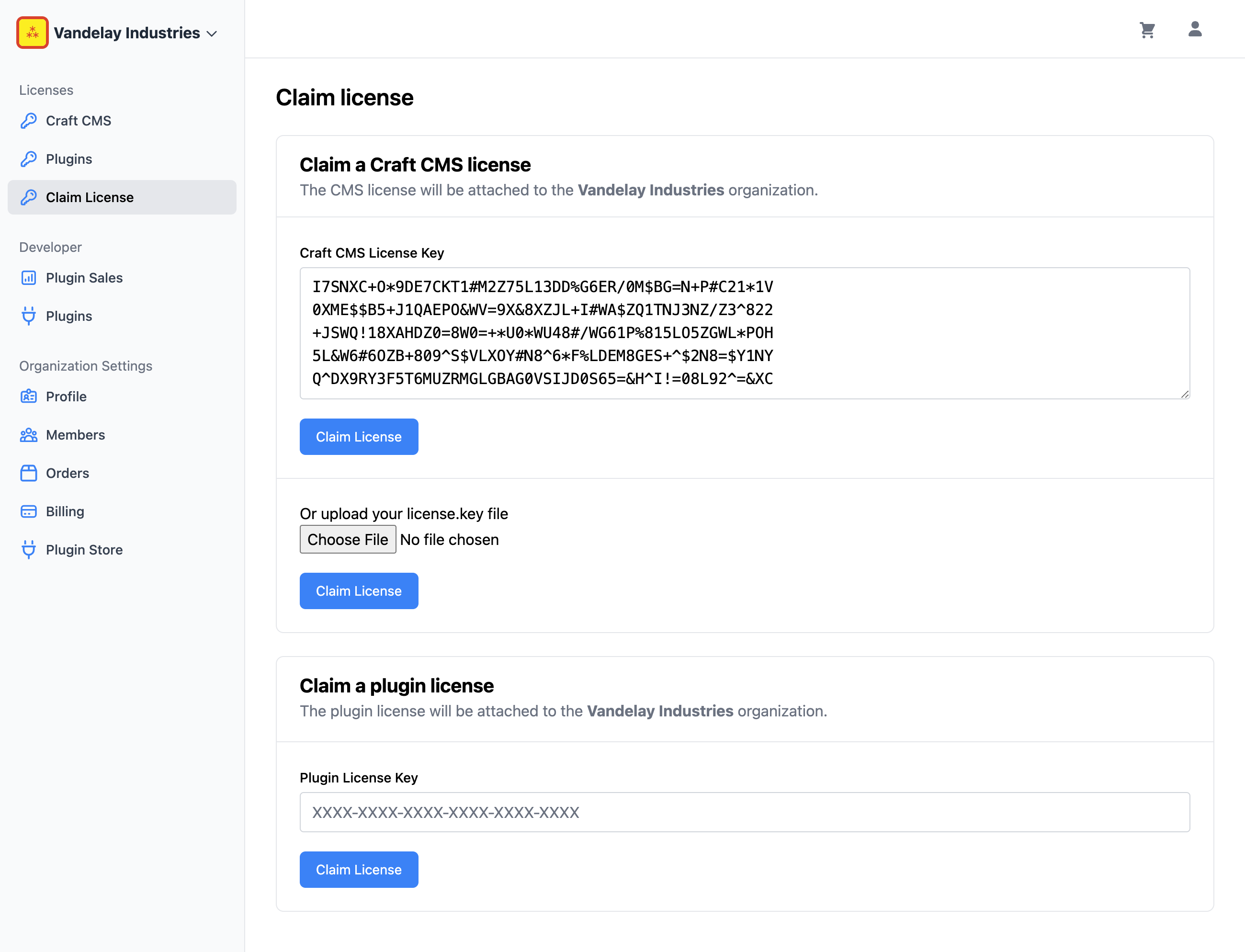Click the 'Organization Settings' section heading
Screen dimensions: 1245x952
tap(86, 366)
